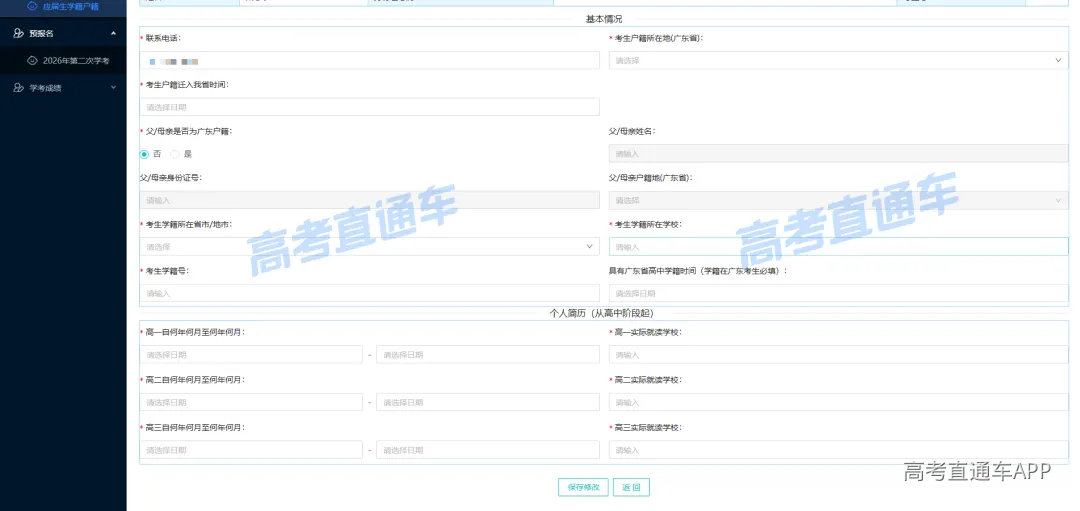This screenshot has height=511, width=1080.
Task: Click the 高二实际就读学校 input field
Action: click(838, 402)
